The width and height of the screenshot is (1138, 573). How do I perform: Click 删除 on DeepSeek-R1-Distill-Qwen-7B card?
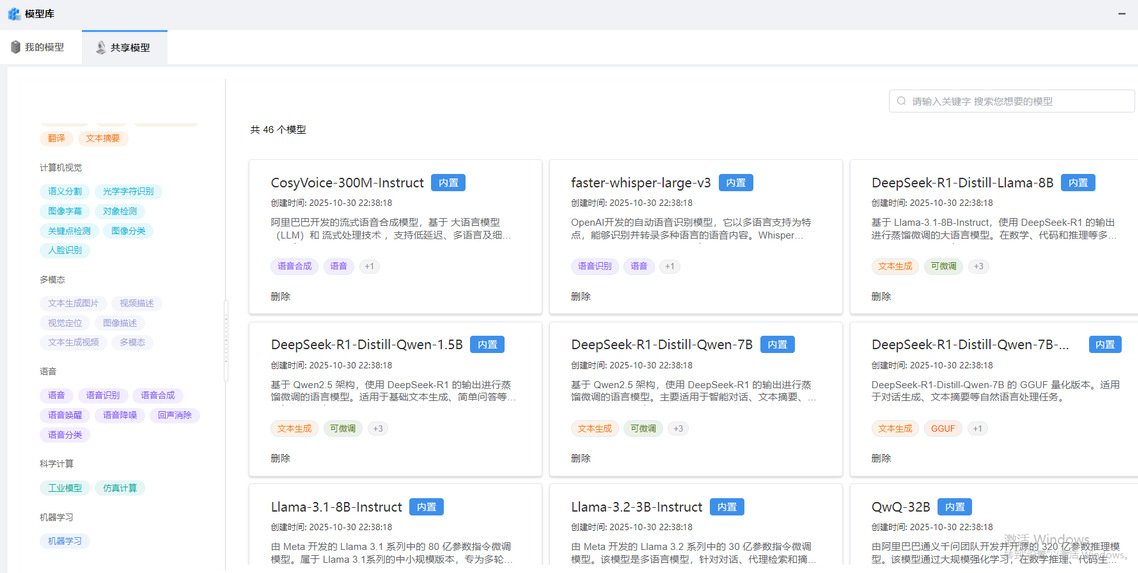581,459
